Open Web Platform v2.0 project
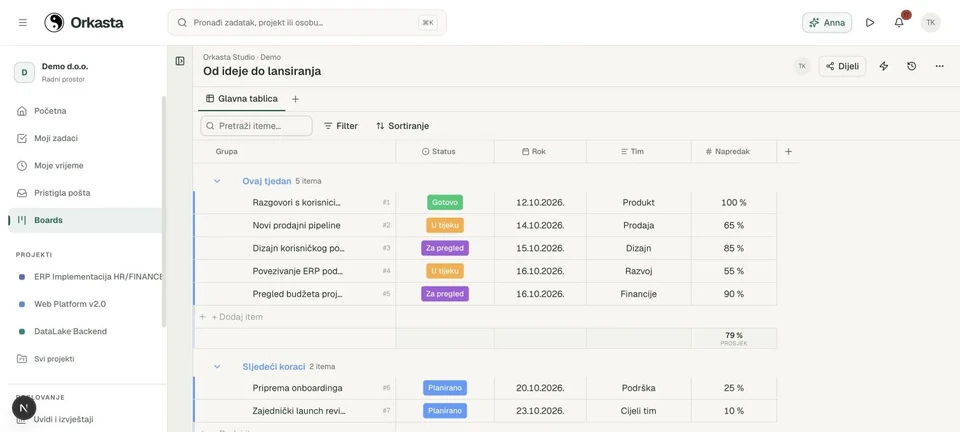The width and height of the screenshot is (960, 432). [85, 304]
